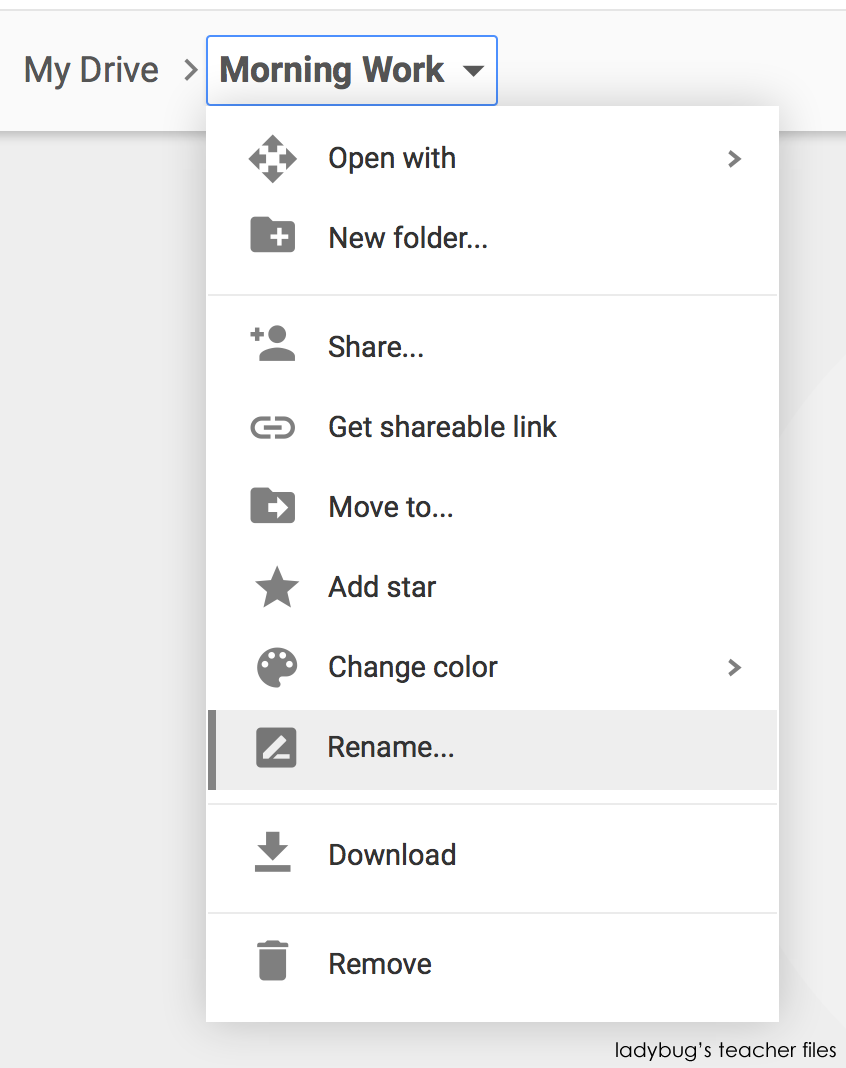Click the My Drive breadcrumb link

click(x=91, y=69)
